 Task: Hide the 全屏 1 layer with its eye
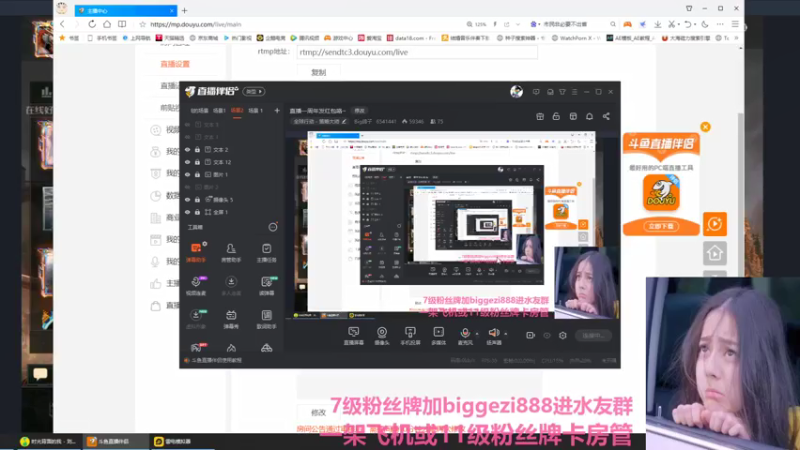[187, 212]
